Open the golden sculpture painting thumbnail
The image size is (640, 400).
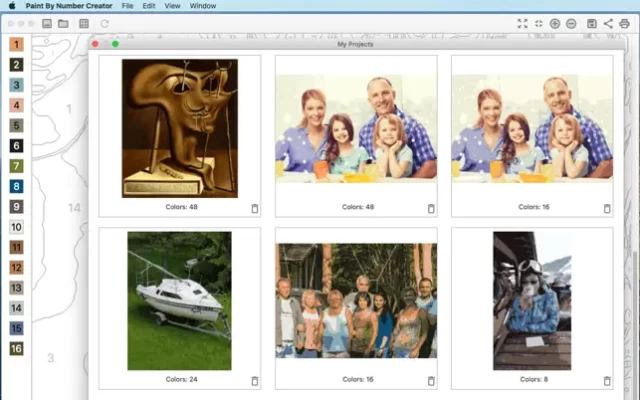click(x=179, y=128)
